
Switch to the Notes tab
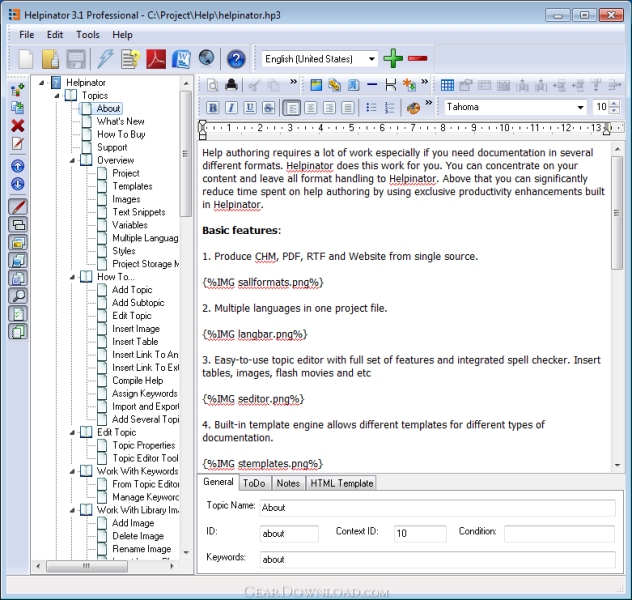[x=288, y=483]
